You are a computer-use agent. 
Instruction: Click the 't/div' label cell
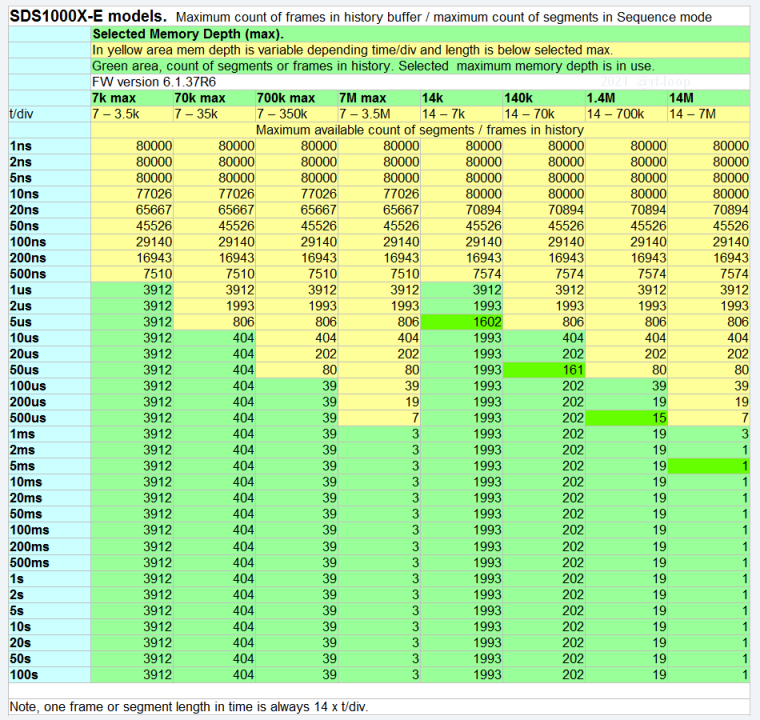click(x=49, y=114)
